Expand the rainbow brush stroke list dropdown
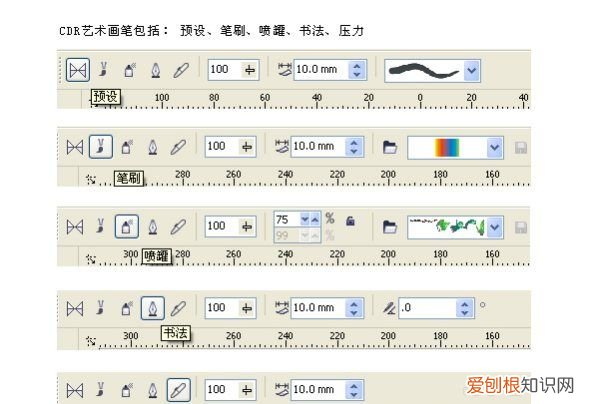 [x=495, y=148]
